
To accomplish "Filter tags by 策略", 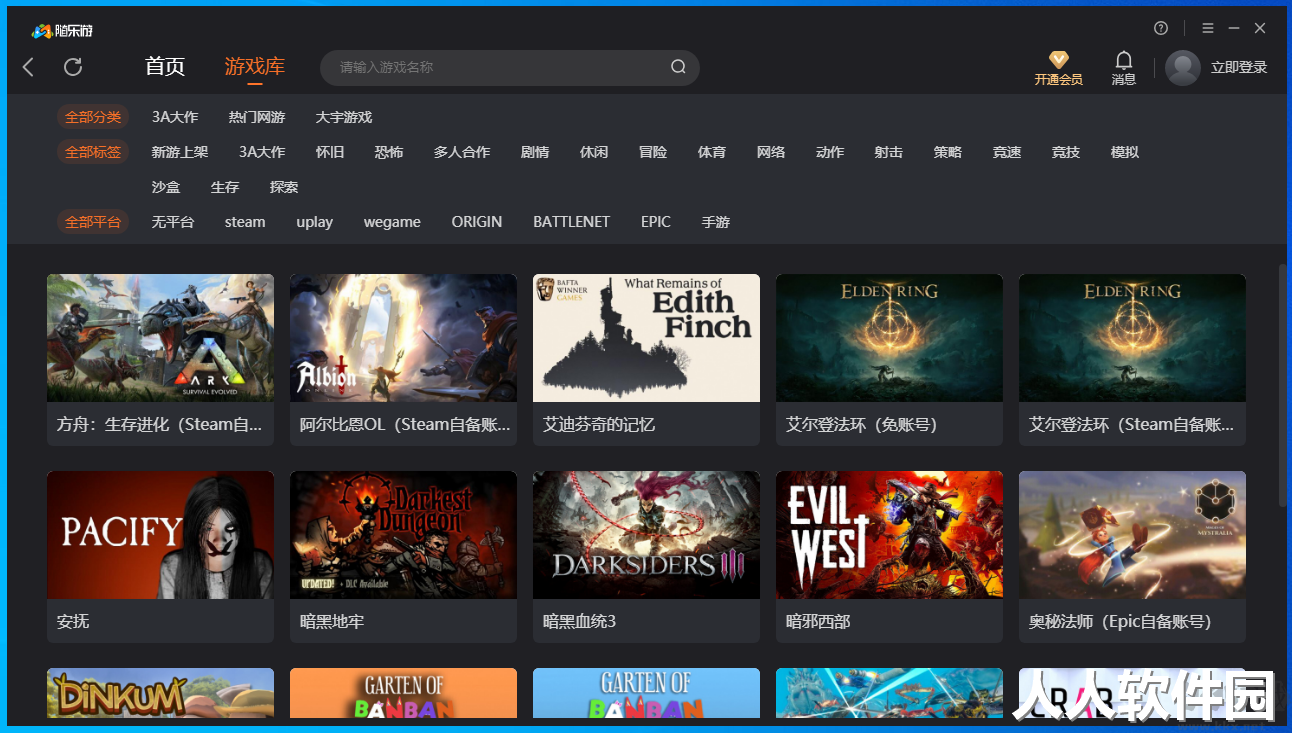I will click(x=948, y=152).
